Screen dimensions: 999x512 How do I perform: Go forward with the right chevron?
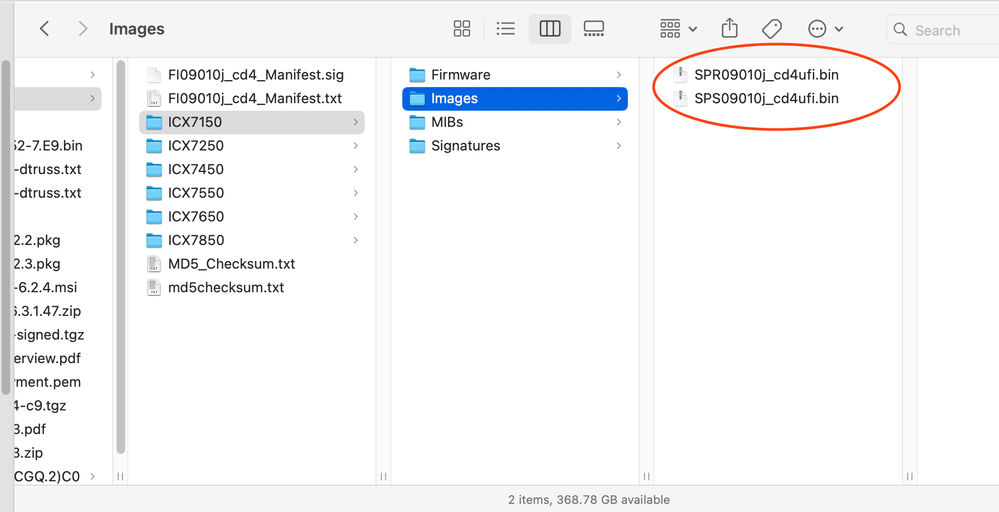(x=82, y=29)
